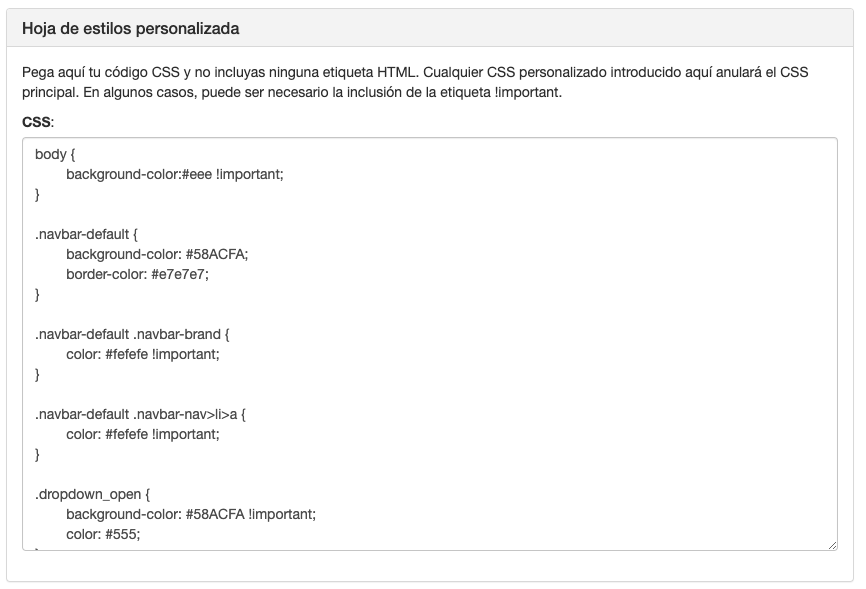Place cursor on the 'body {' line
The height and width of the screenshot is (589, 866).
pos(55,154)
